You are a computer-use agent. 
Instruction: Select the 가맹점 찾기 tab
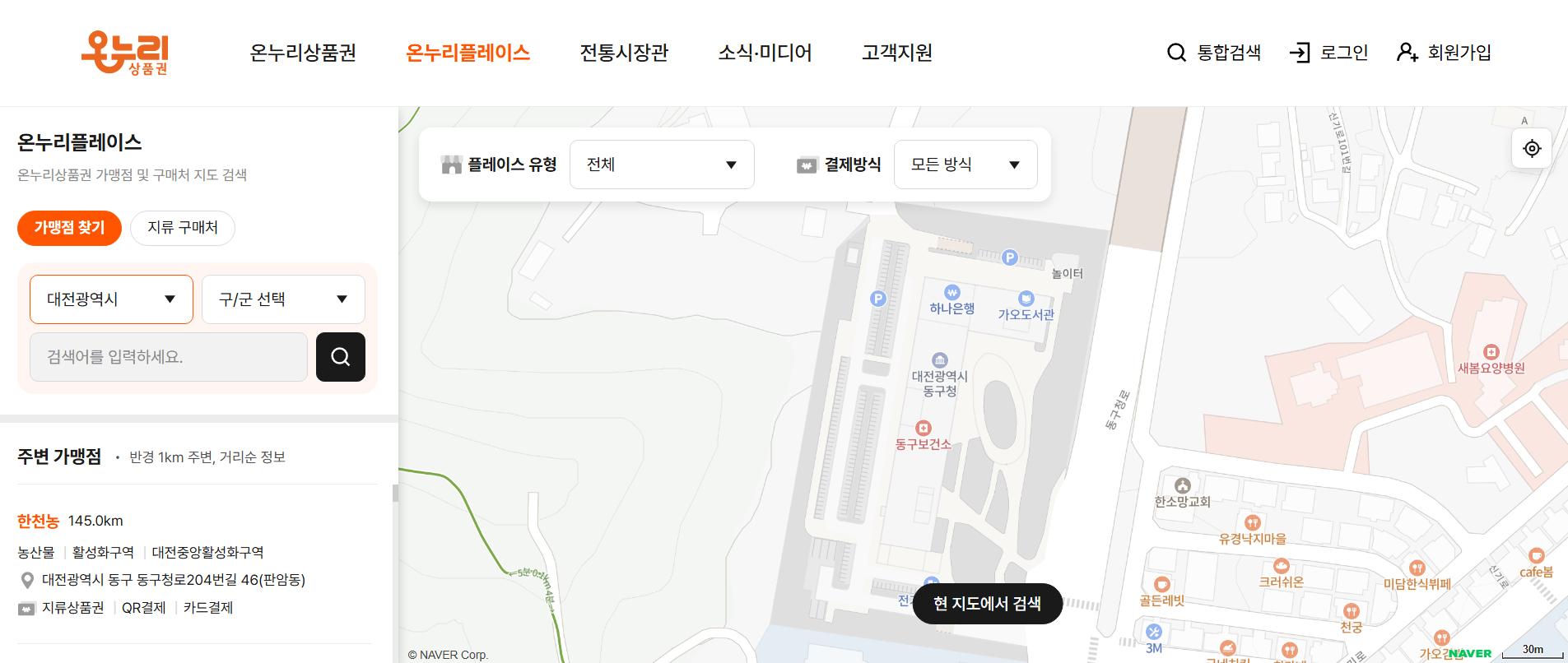(69, 228)
